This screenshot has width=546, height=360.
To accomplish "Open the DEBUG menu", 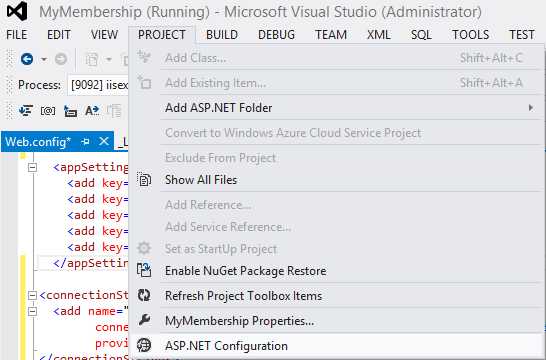I will click(276, 35).
